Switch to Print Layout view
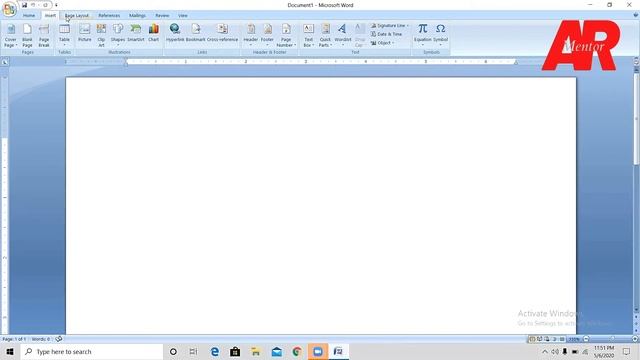Screen dimensions: 640x360 (x=532, y=339)
